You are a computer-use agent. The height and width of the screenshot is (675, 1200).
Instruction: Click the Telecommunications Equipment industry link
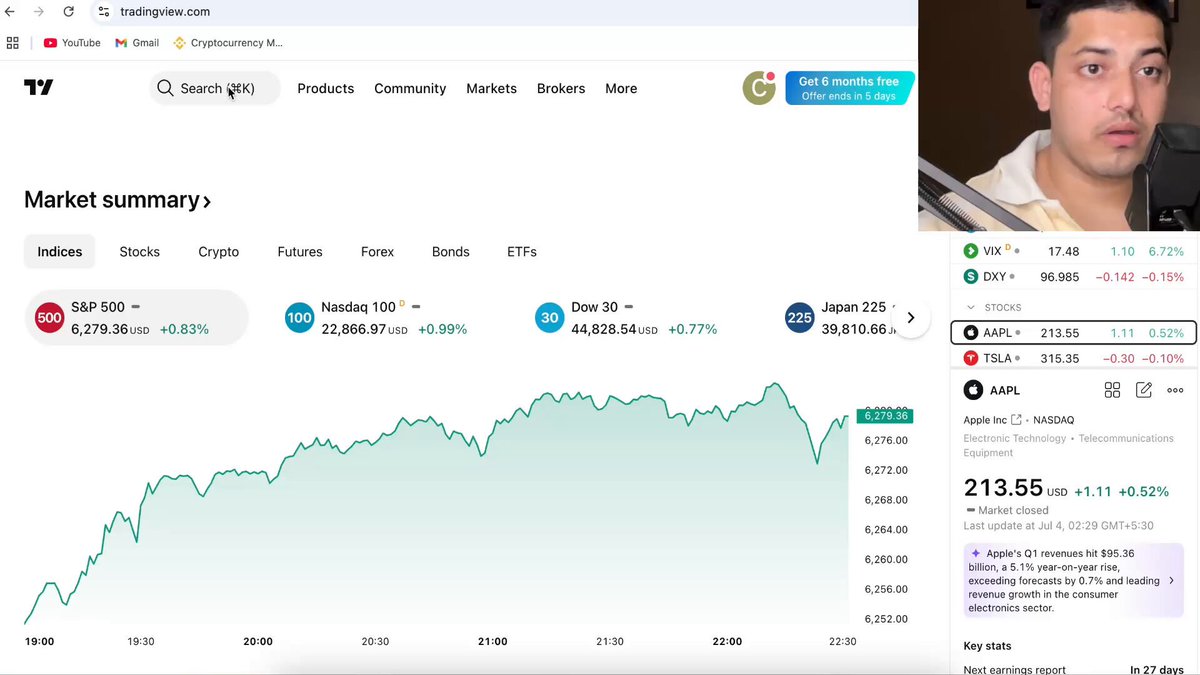click(1069, 445)
